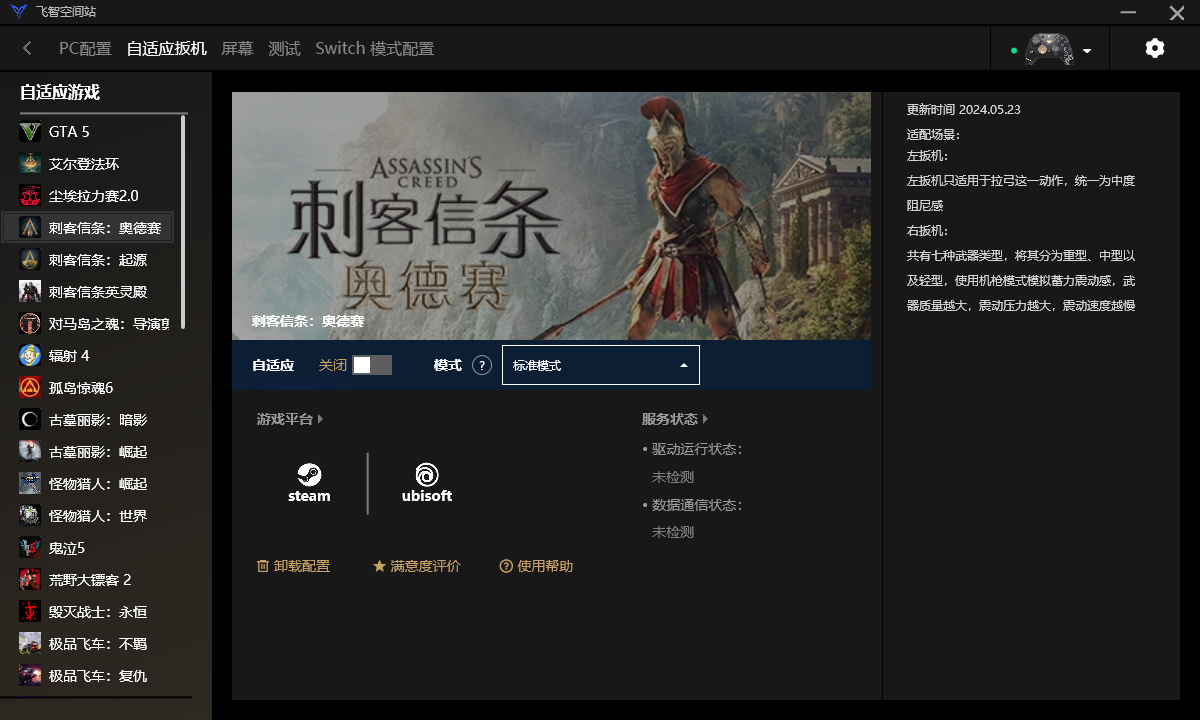This screenshot has height=720, width=1200.
Task: Open the 满意度评价 rating link
Action: [x=416, y=566]
